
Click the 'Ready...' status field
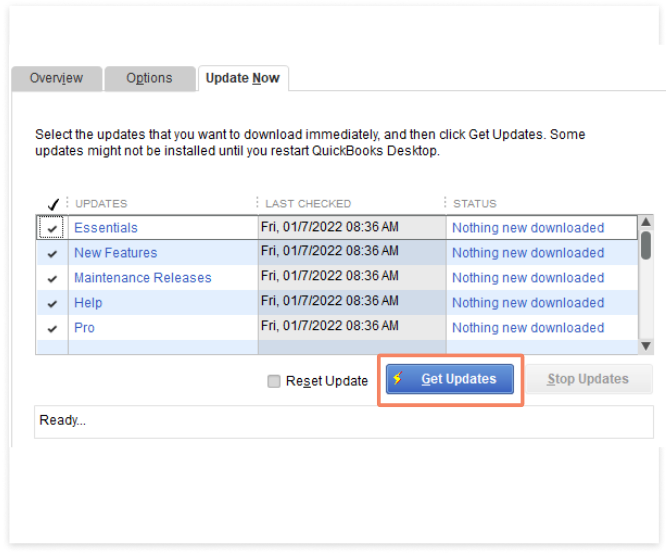(344, 422)
